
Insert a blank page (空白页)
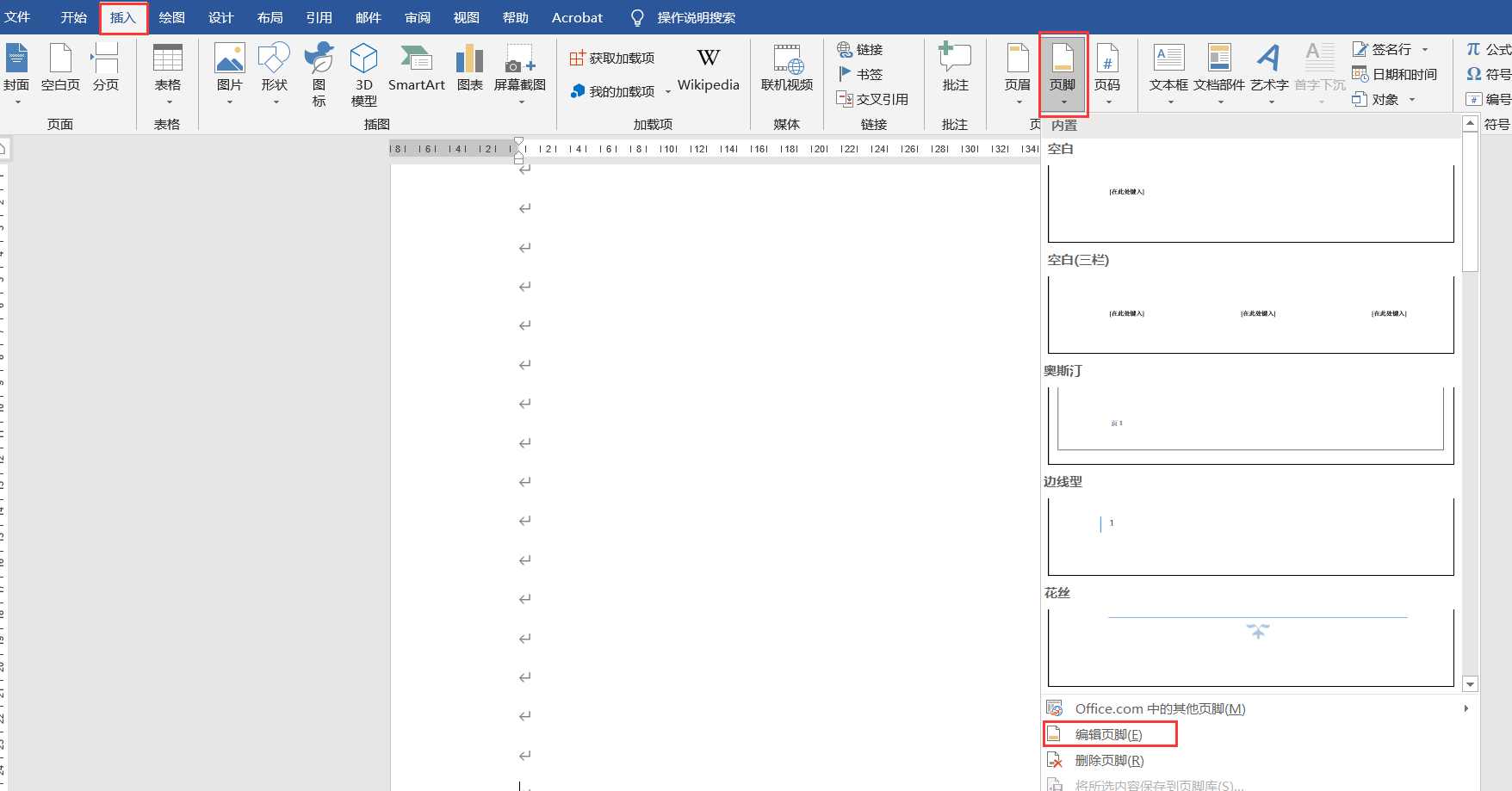[60, 69]
